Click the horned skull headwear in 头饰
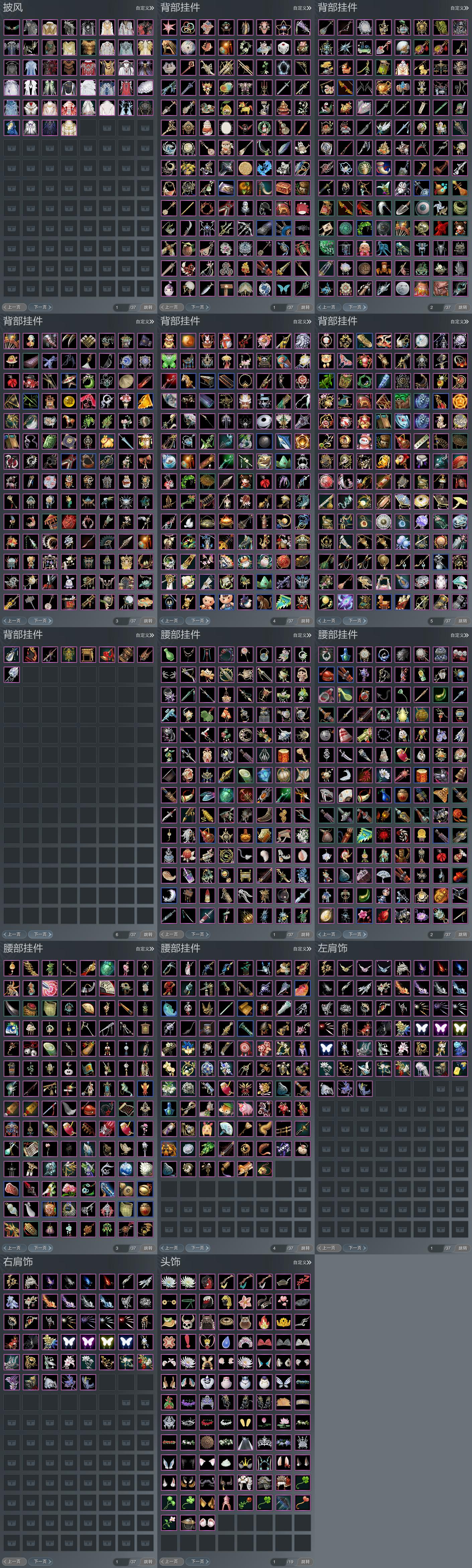472x1568 pixels. [x=188, y=1321]
